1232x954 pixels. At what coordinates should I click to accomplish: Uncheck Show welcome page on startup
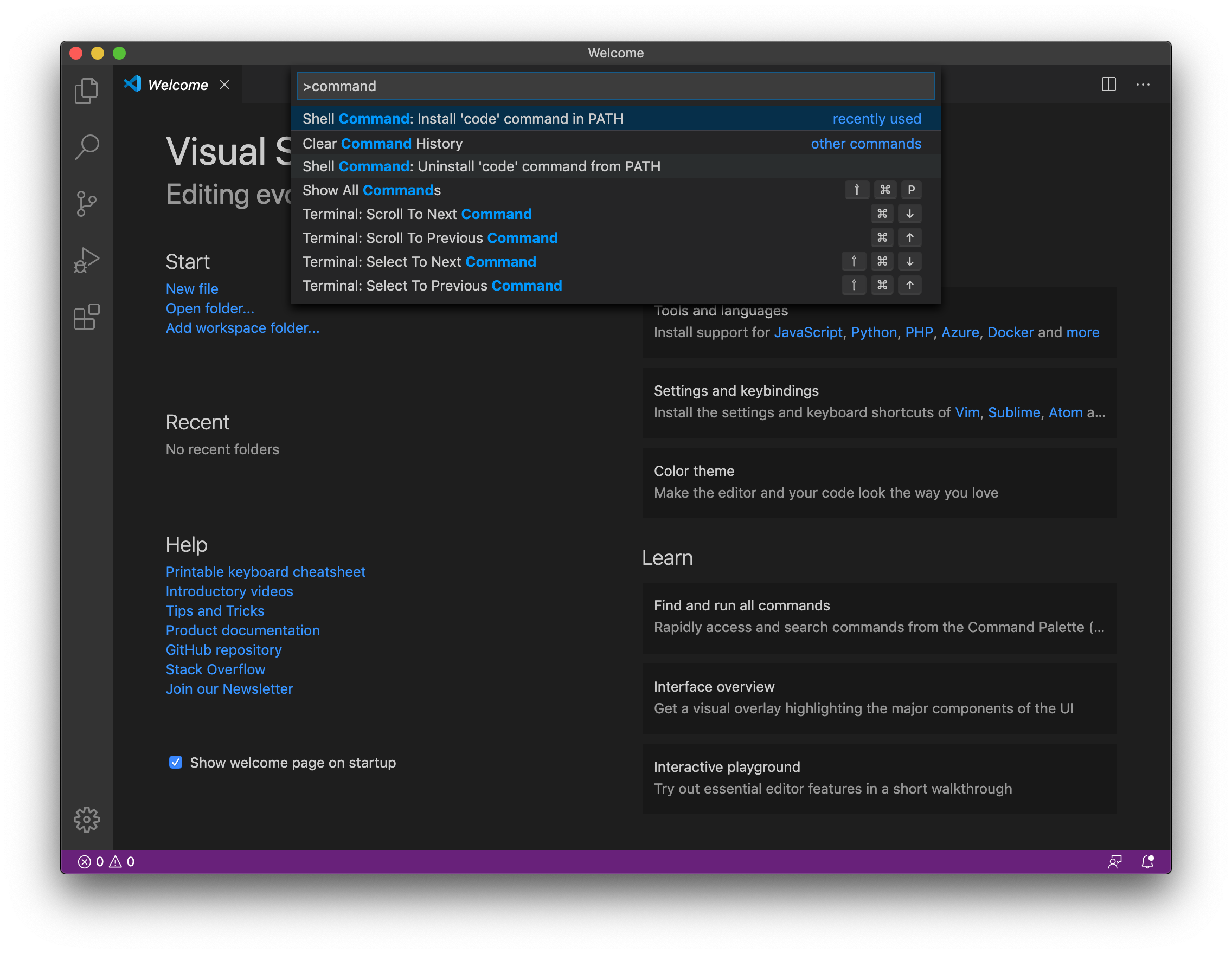176,762
